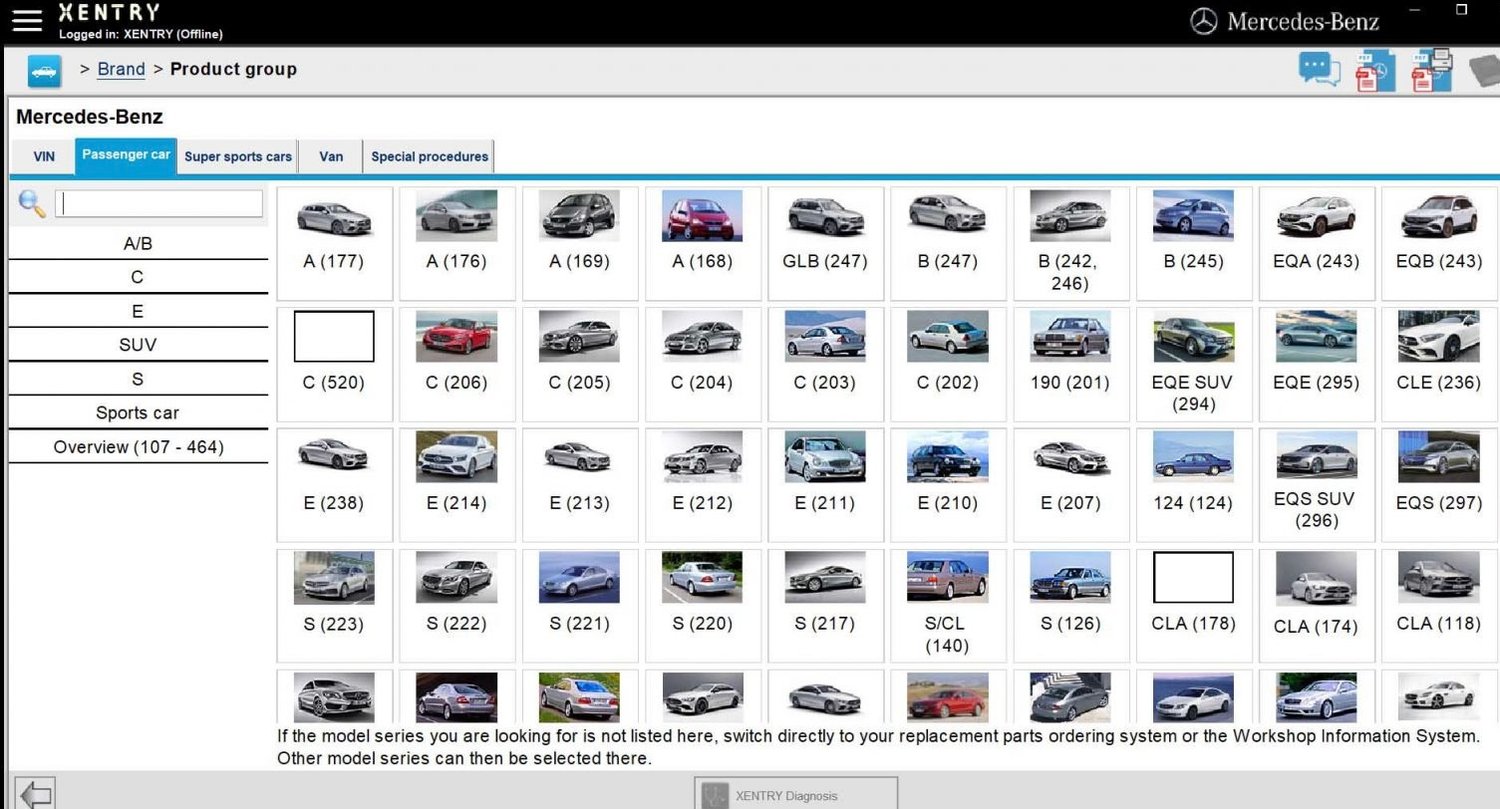The image size is (1500, 809).
Task: Select the E (238) model series
Action: coord(334,485)
